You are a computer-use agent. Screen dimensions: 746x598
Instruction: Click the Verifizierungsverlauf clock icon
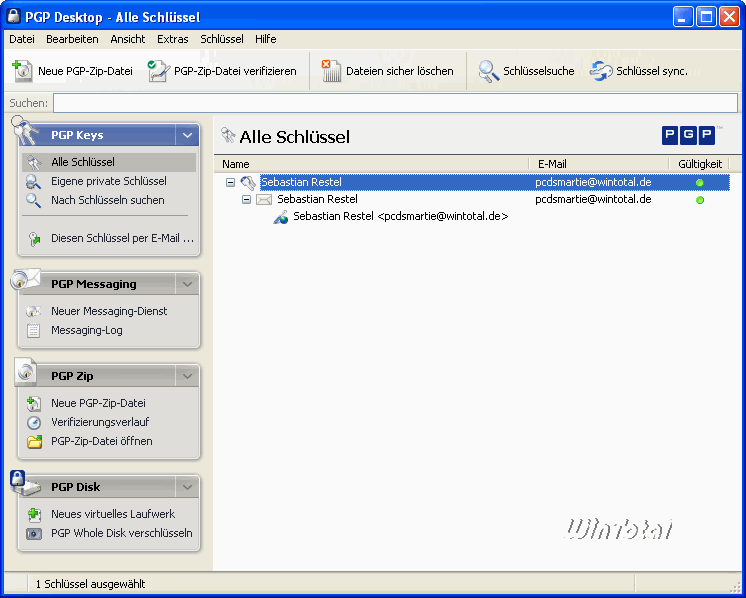(33, 422)
